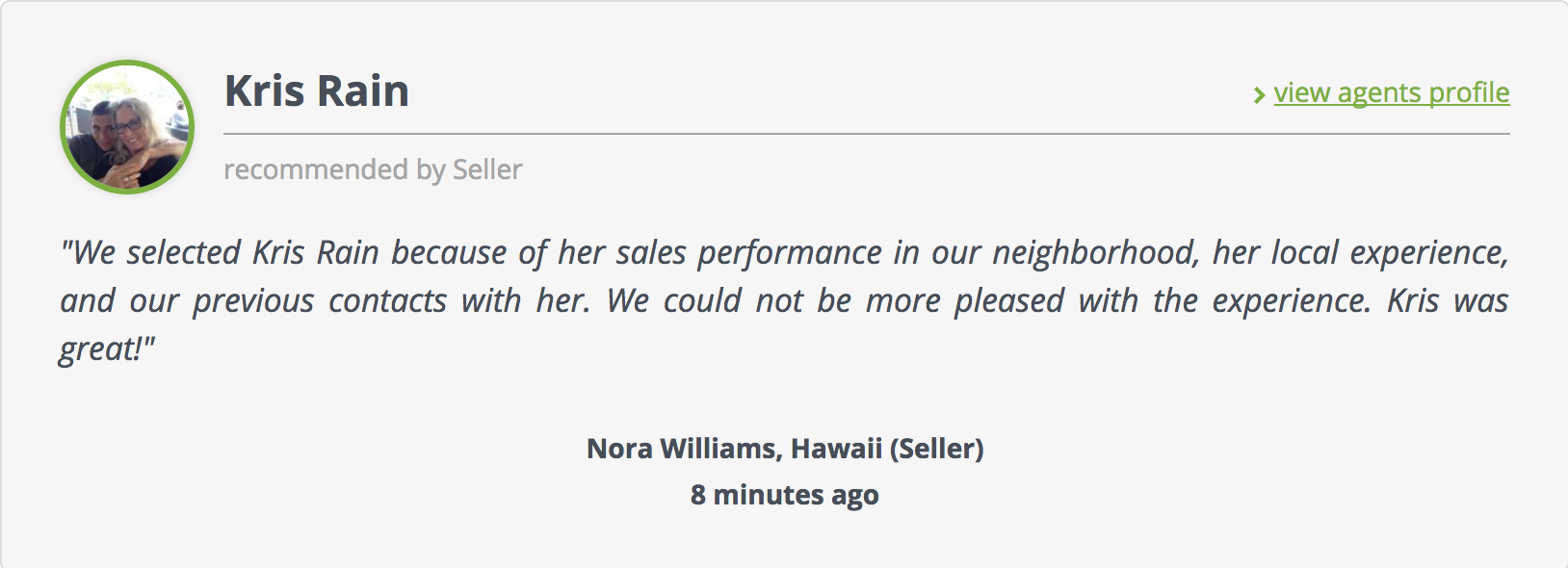Click the second line of the testimonial
The image size is (1568, 568).
(x=784, y=301)
